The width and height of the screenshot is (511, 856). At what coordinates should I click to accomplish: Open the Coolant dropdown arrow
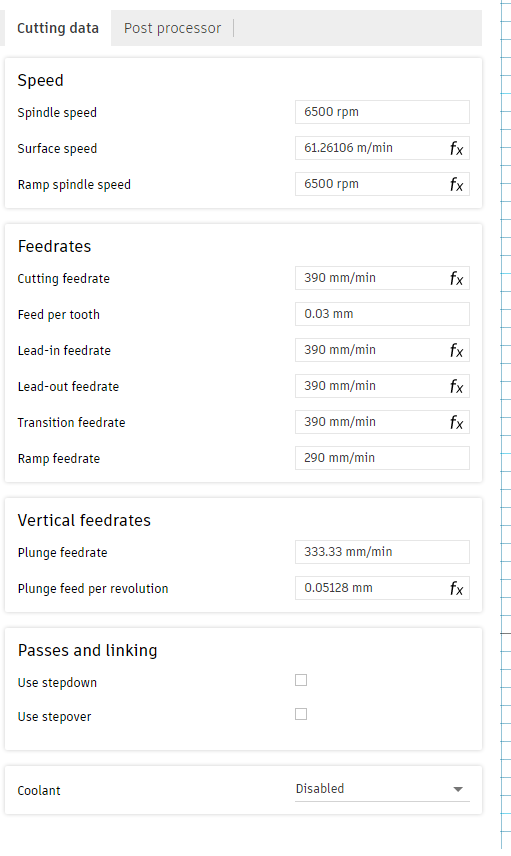tap(458, 789)
